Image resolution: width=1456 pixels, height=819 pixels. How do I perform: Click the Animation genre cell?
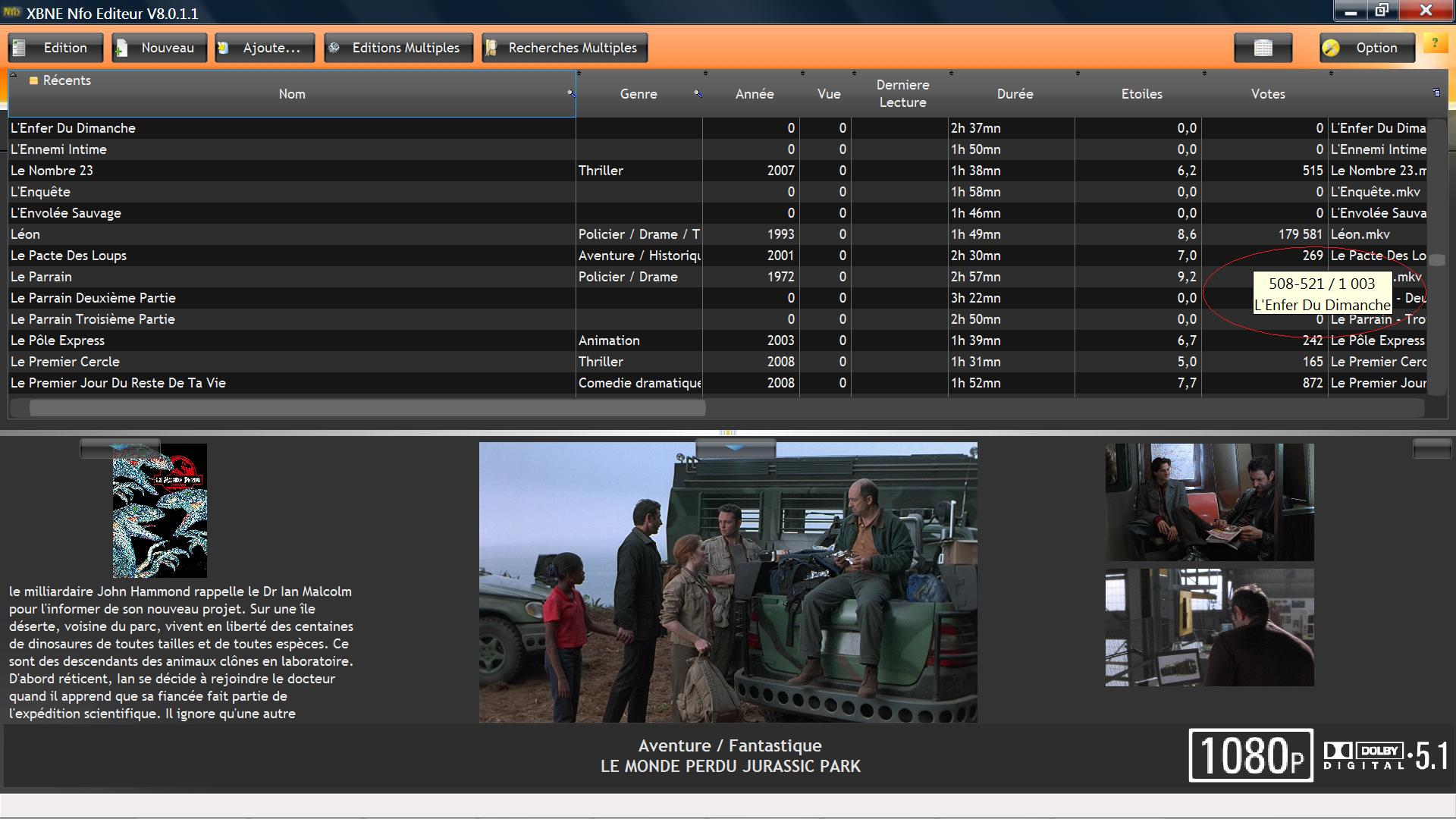pyautogui.click(x=639, y=340)
